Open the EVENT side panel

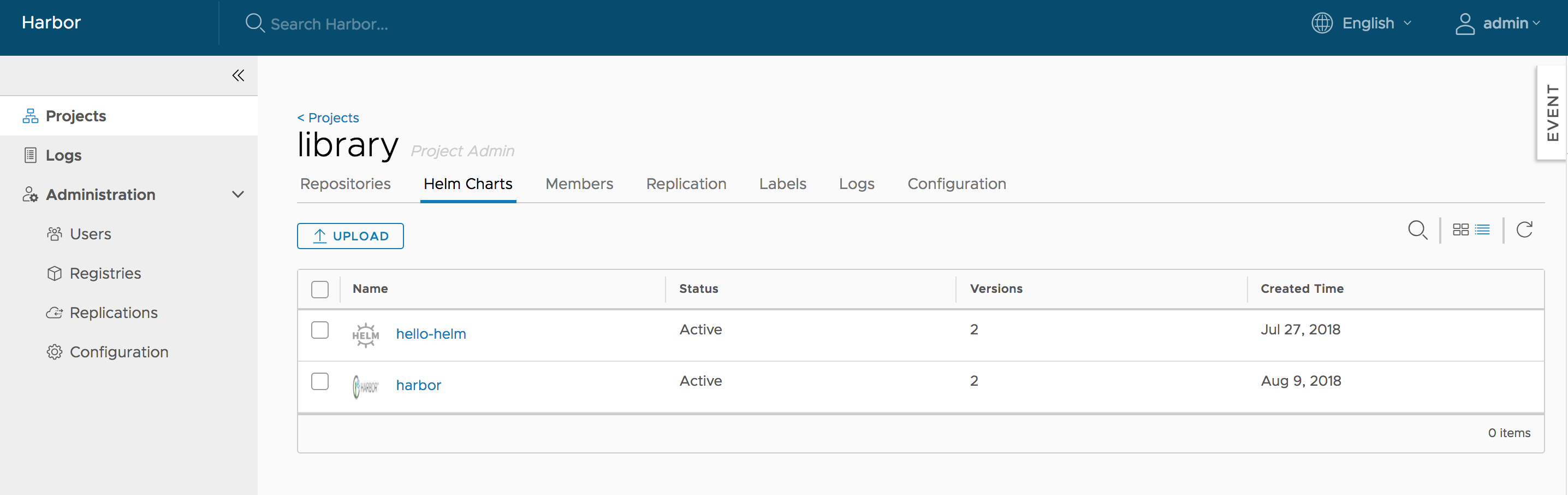coord(1552,113)
